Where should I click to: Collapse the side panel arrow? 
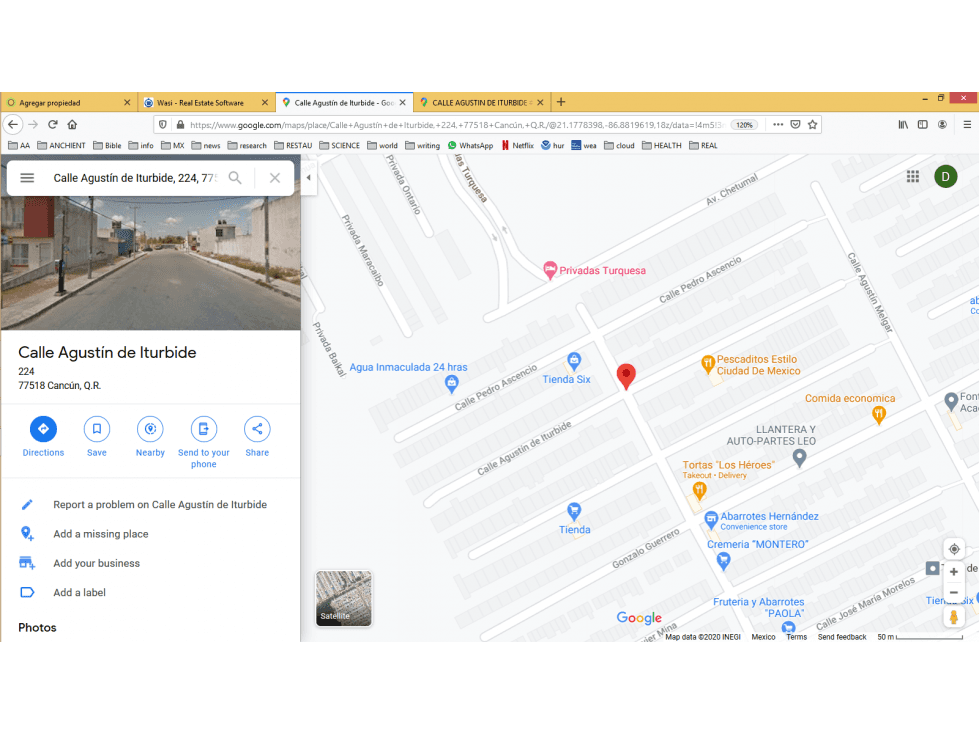point(308,178)
